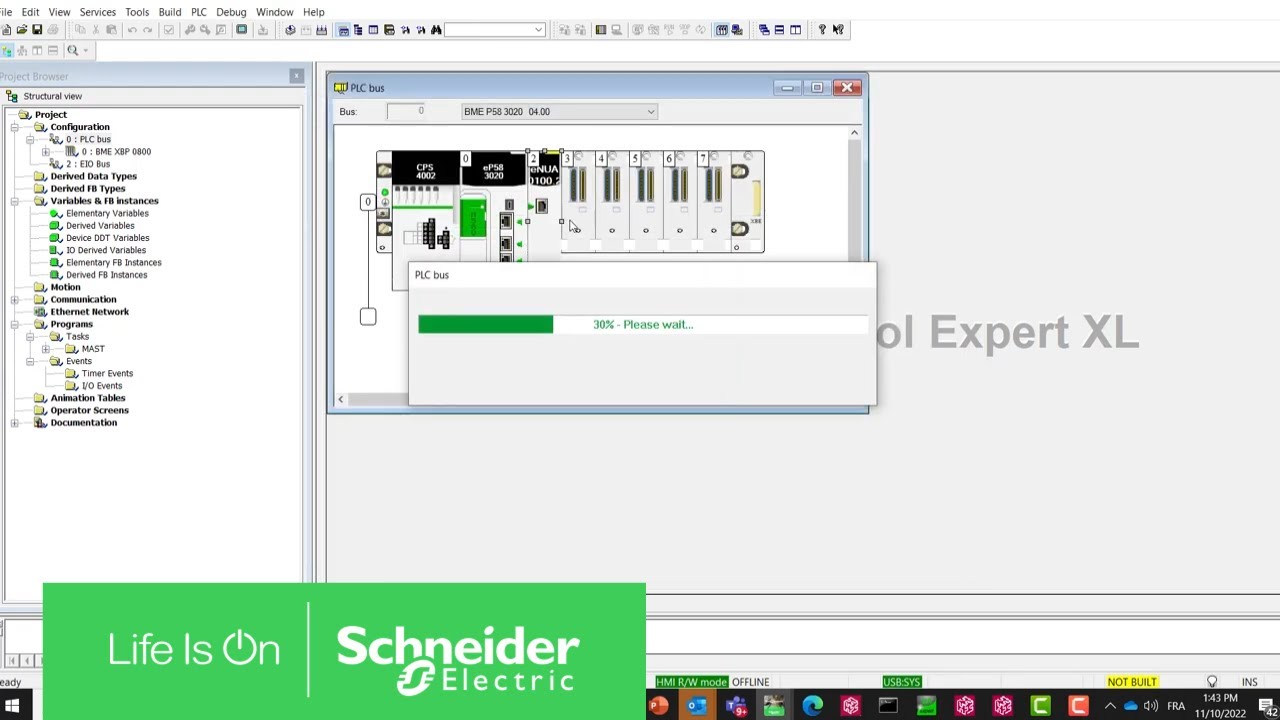Click the rack number 0 button on the bus
Viewport: 1280px width, 720px height.
click(368, 202)
